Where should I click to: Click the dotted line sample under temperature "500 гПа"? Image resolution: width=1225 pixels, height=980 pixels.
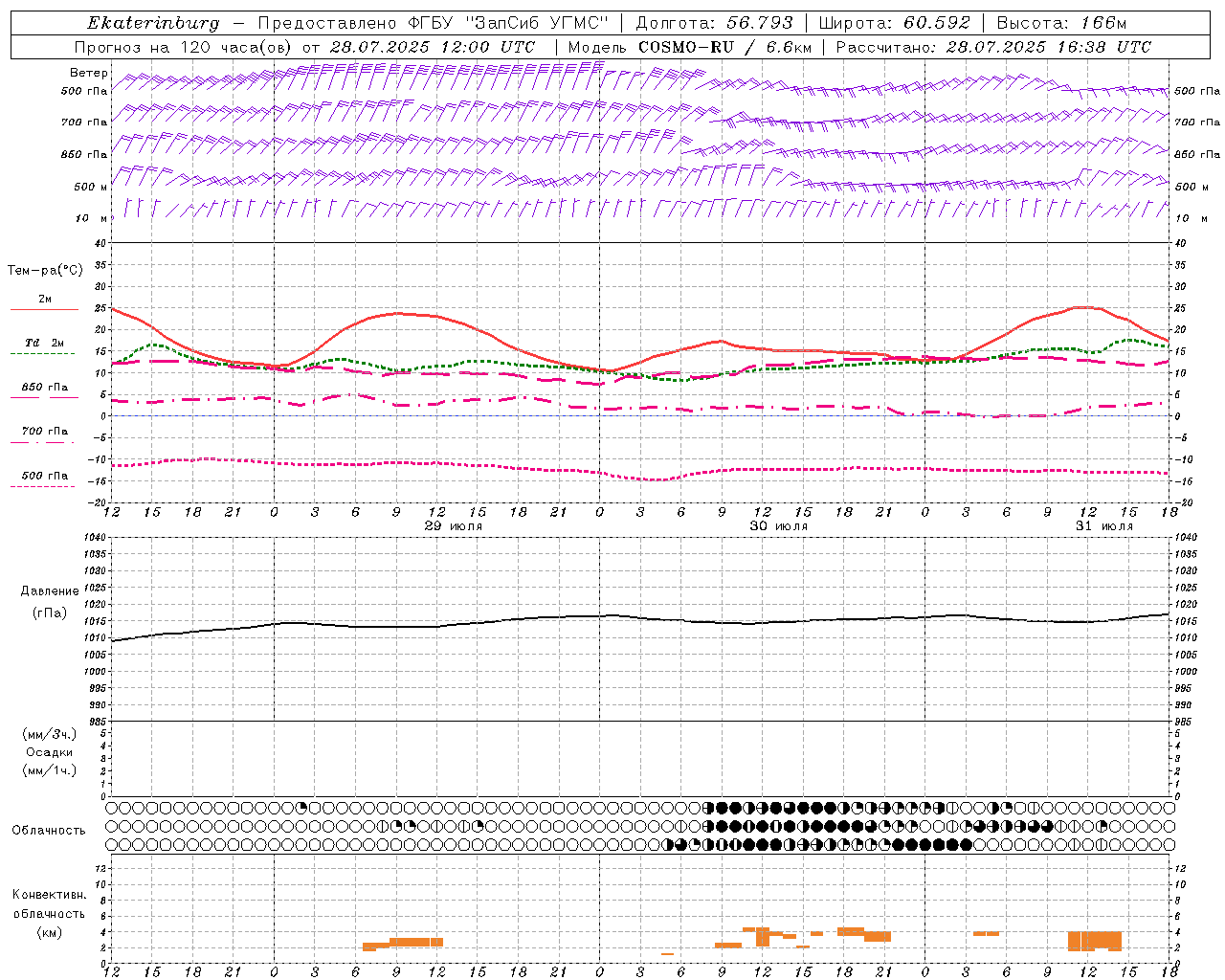pos(43,487)
